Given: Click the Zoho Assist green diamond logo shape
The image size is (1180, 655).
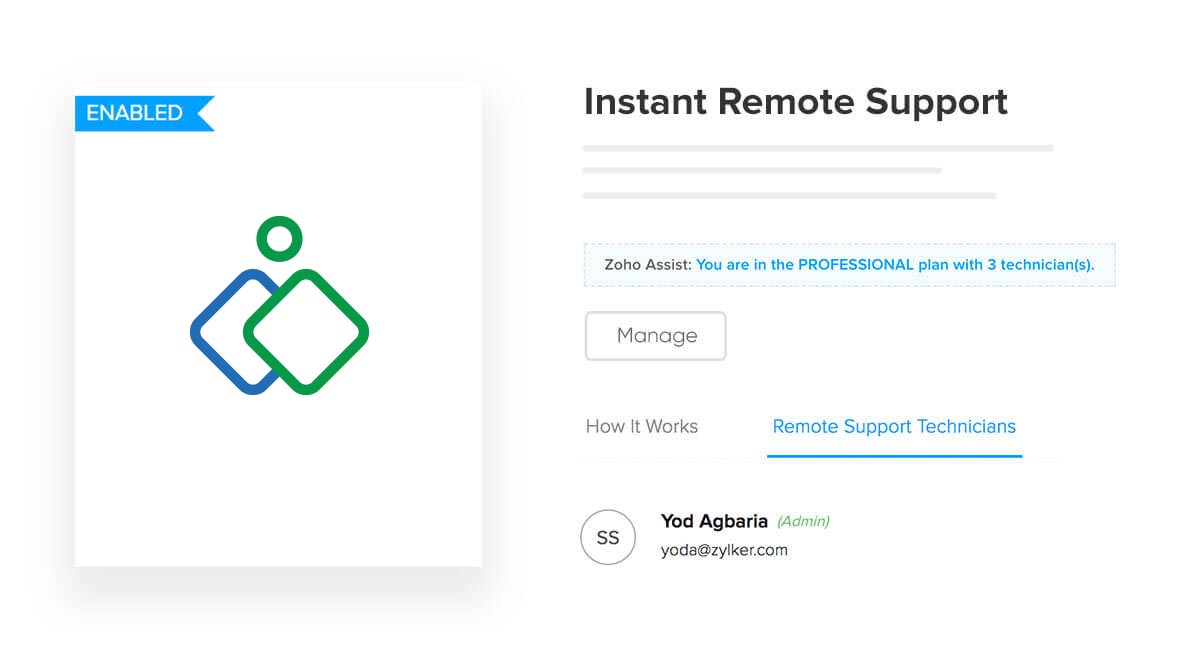Looking at the screenshot, I should (x=306, y=331).
